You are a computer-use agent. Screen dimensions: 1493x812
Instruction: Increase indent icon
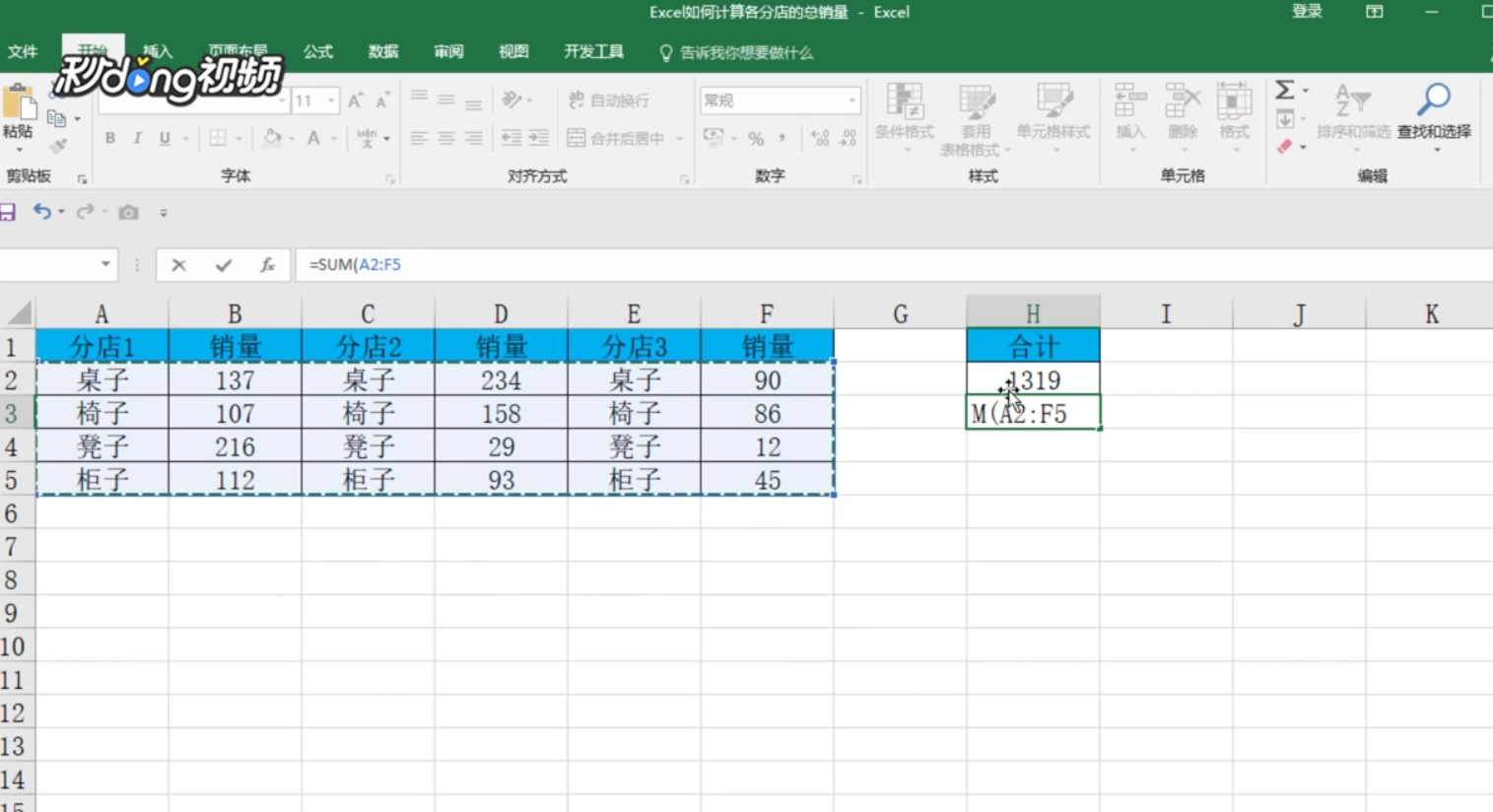(x=539, y=138)
